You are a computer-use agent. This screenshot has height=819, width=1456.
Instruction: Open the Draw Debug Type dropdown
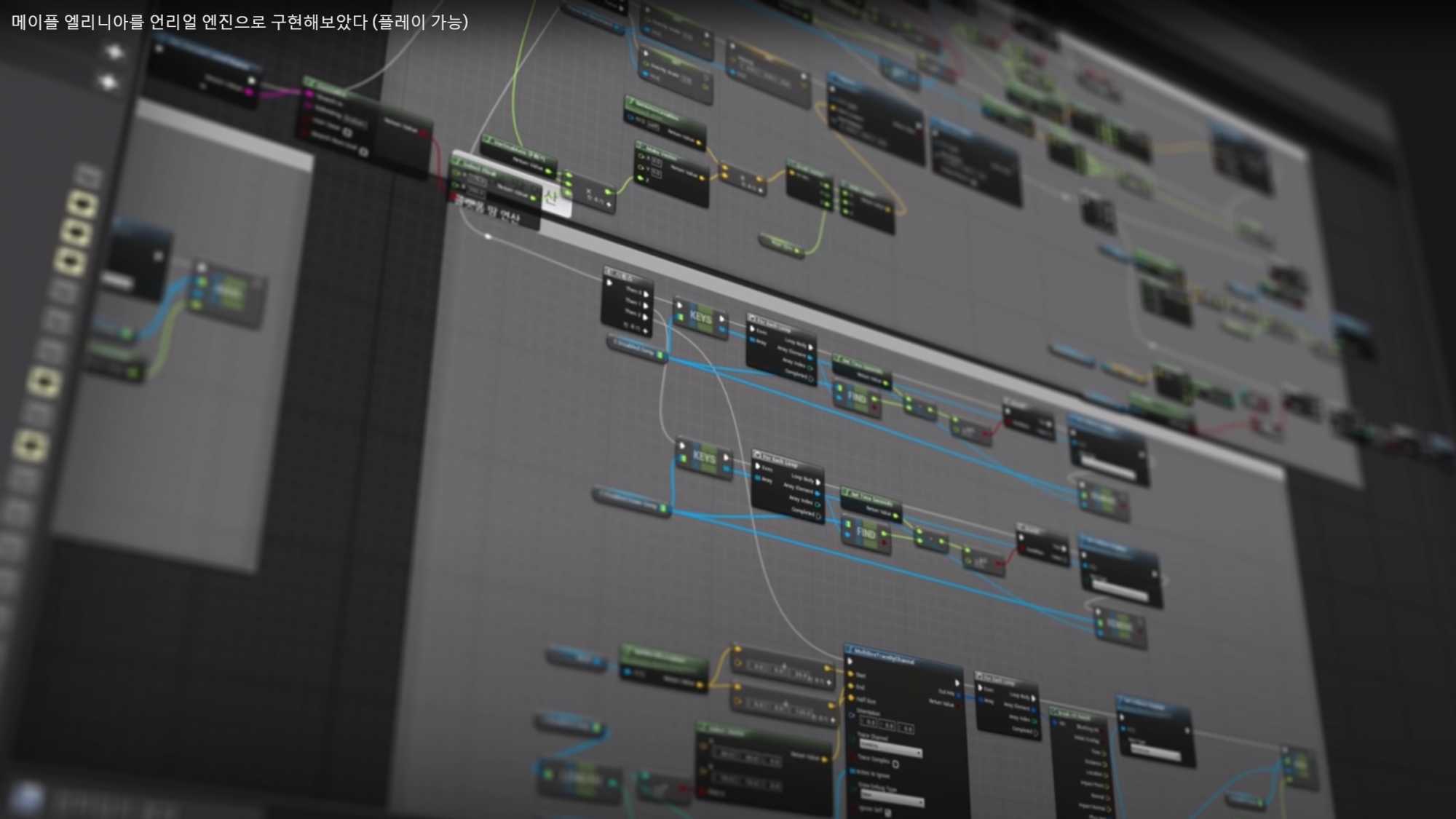click(x=892, y=799)
